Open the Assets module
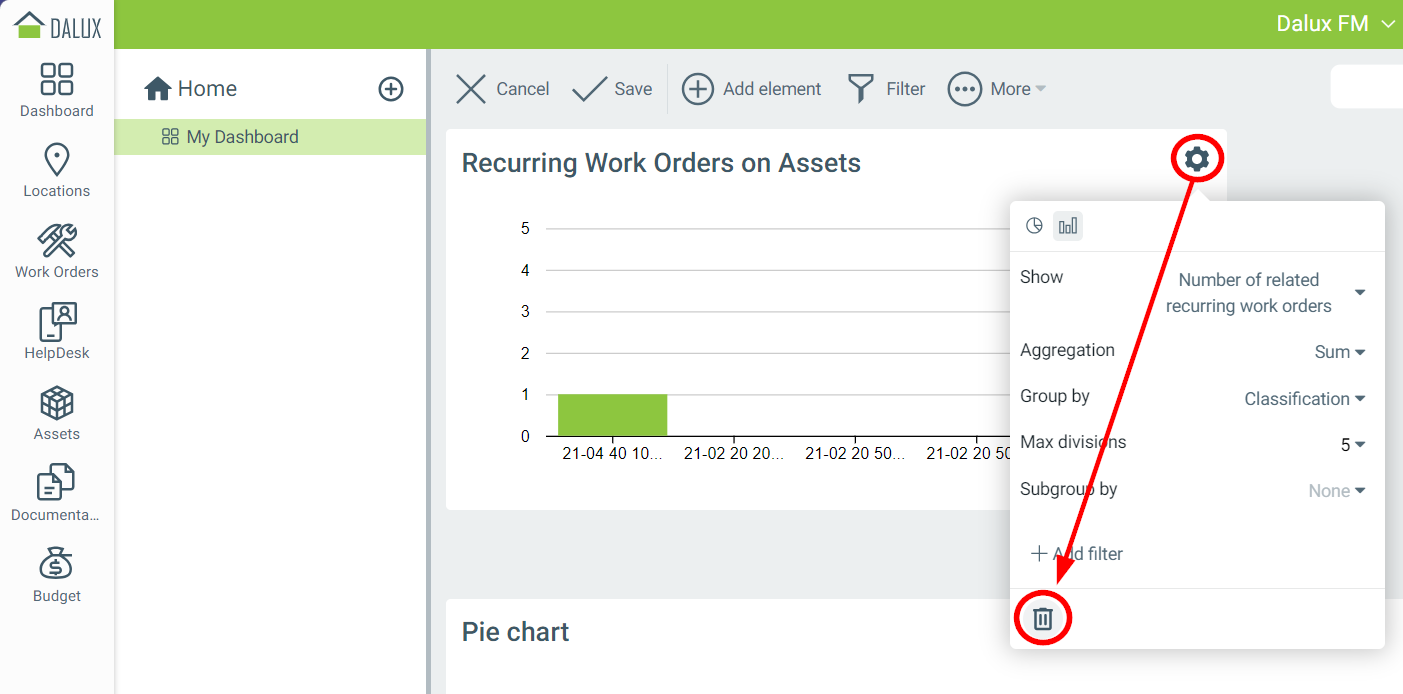The width and height of the screenshot is (1403, 694). [x=57, y=413]
